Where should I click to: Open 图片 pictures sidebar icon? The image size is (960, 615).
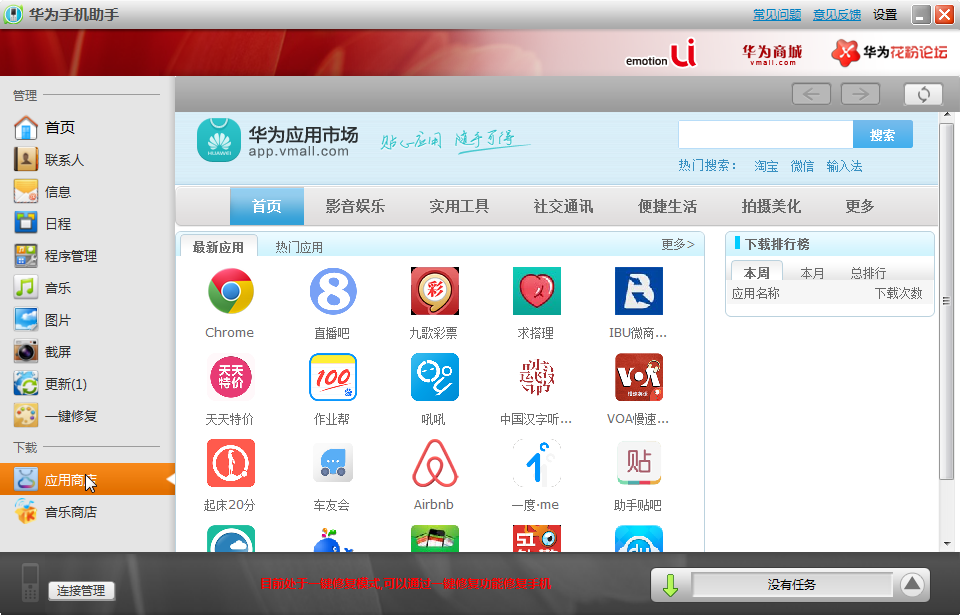click(x=44, y=319)
